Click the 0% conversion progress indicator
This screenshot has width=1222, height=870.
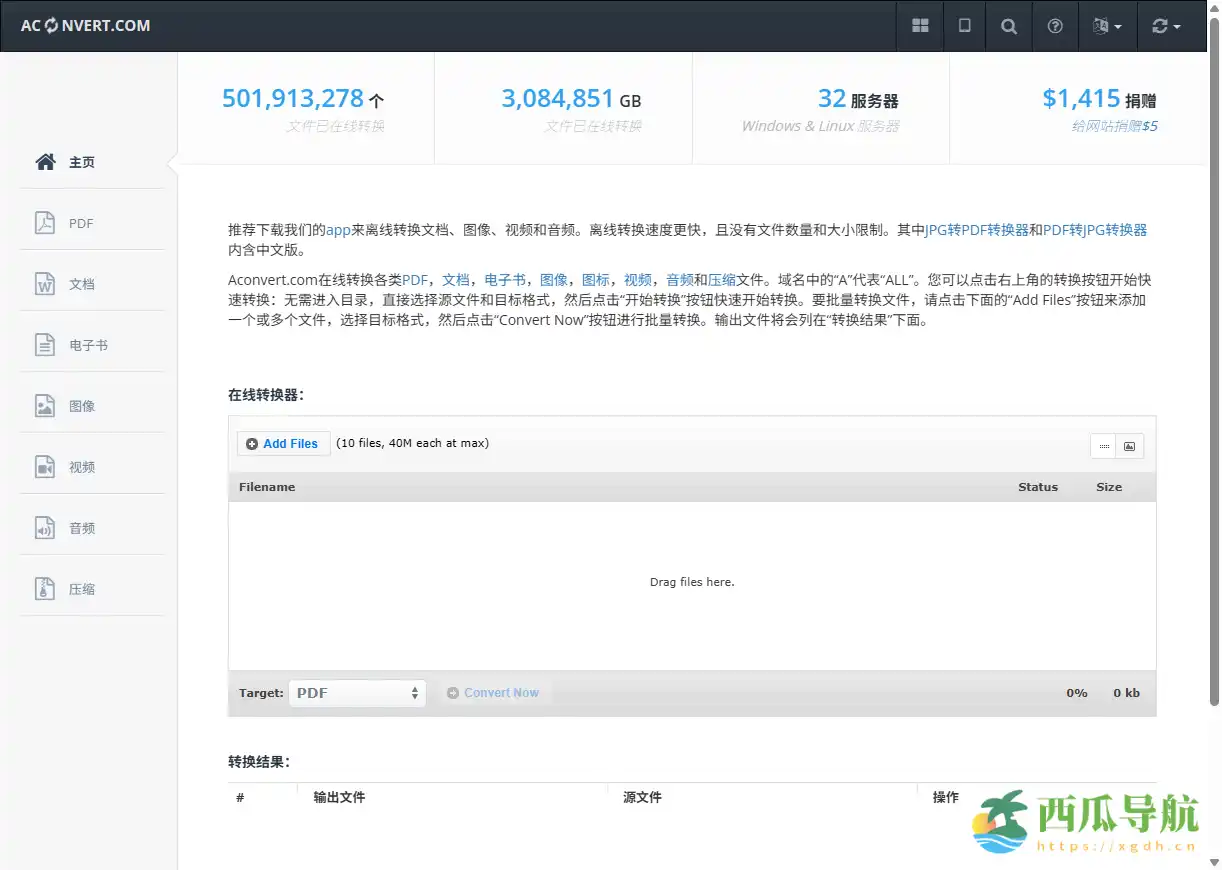1076,692
